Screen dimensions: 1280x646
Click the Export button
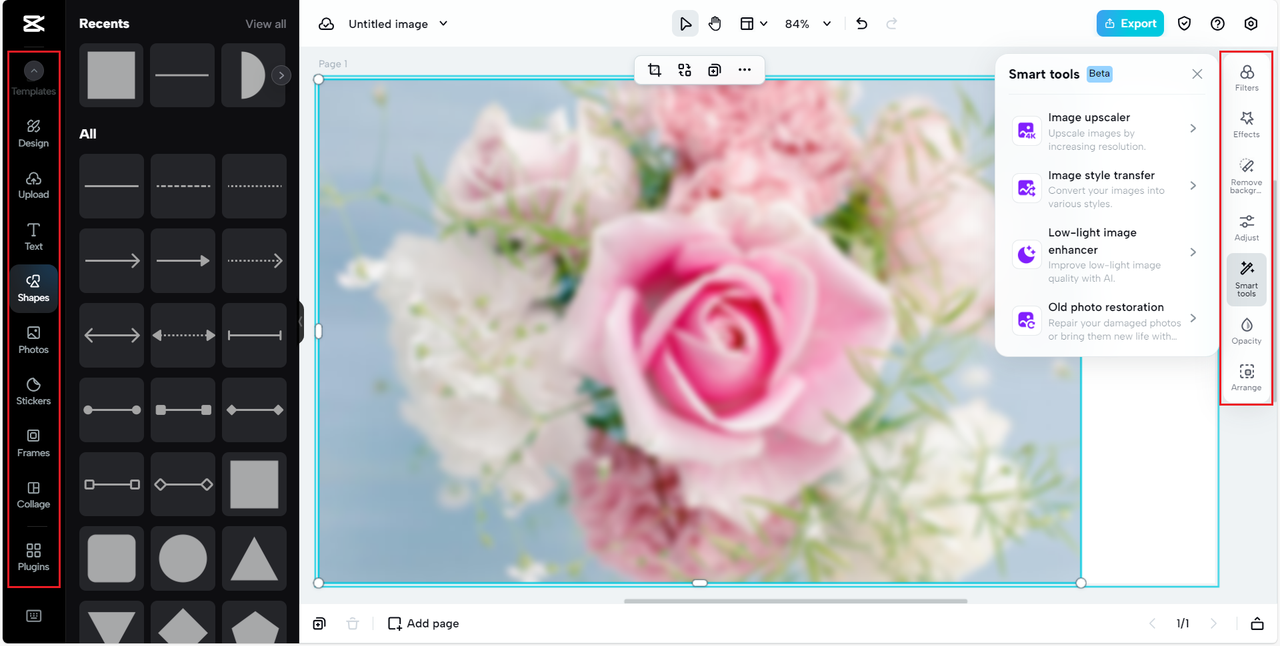pos(1130,24)
